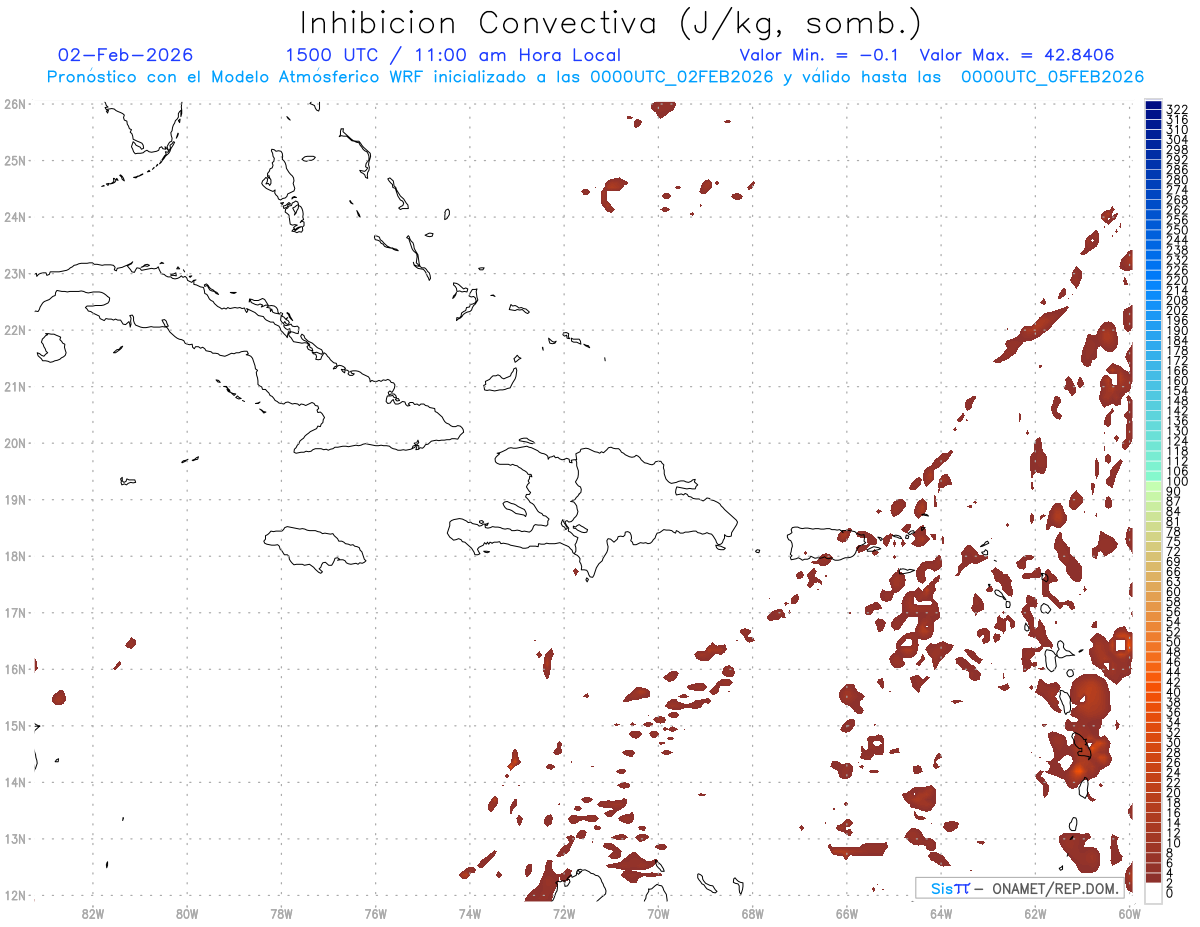Select the date '02-Feb-2026'
The width and height of the screenshot is (1200, 927).
(125, 55)
